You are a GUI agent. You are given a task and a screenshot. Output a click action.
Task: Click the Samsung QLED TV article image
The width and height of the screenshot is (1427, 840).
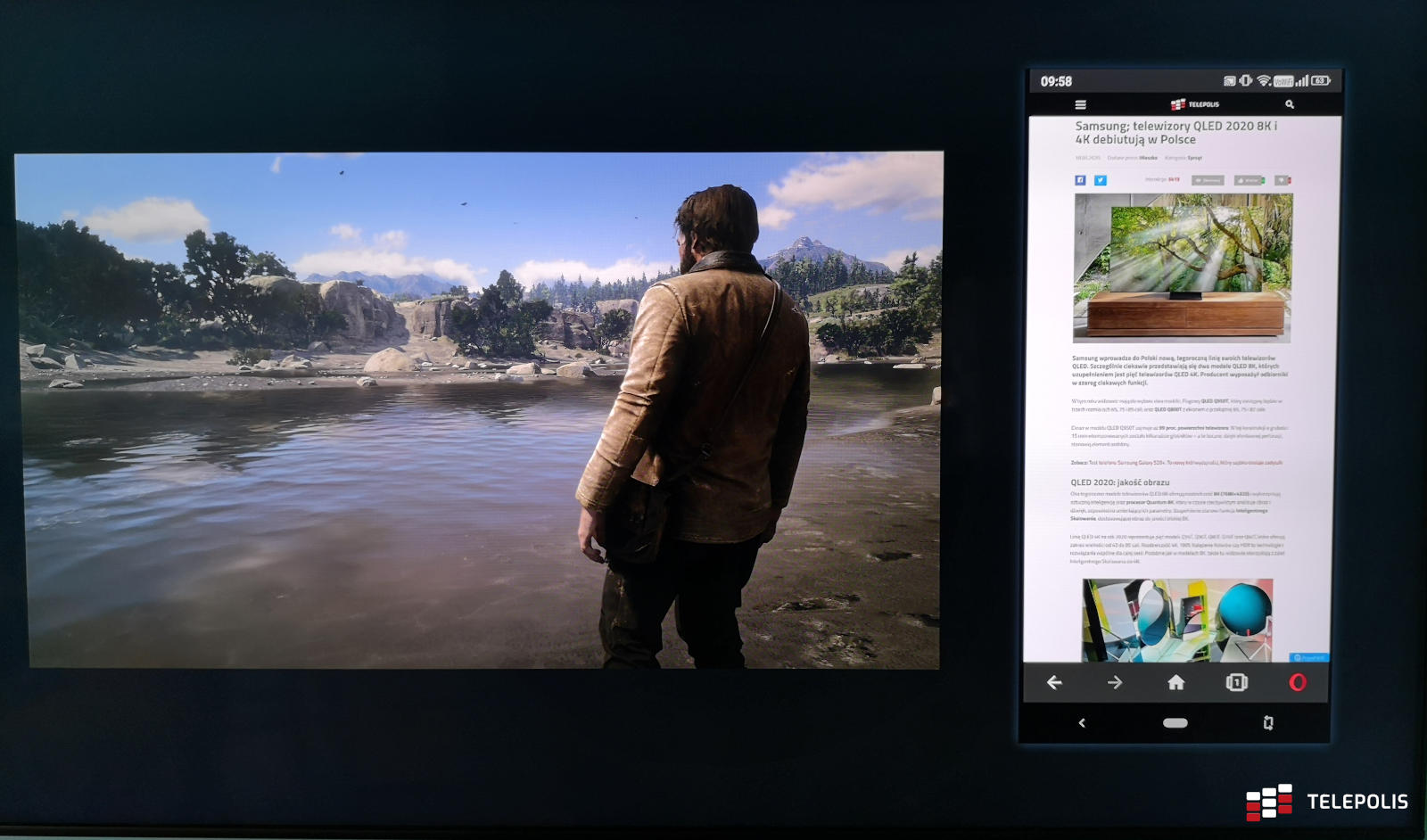click(1182, 268)
